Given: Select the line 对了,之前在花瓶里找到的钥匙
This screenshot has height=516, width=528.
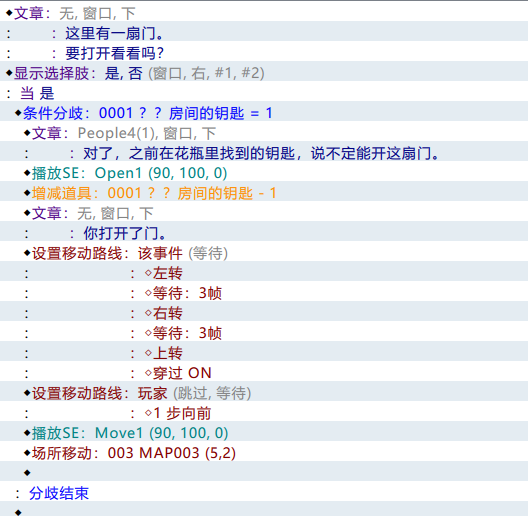Looking at the screenshot, I should click(264, 151).
